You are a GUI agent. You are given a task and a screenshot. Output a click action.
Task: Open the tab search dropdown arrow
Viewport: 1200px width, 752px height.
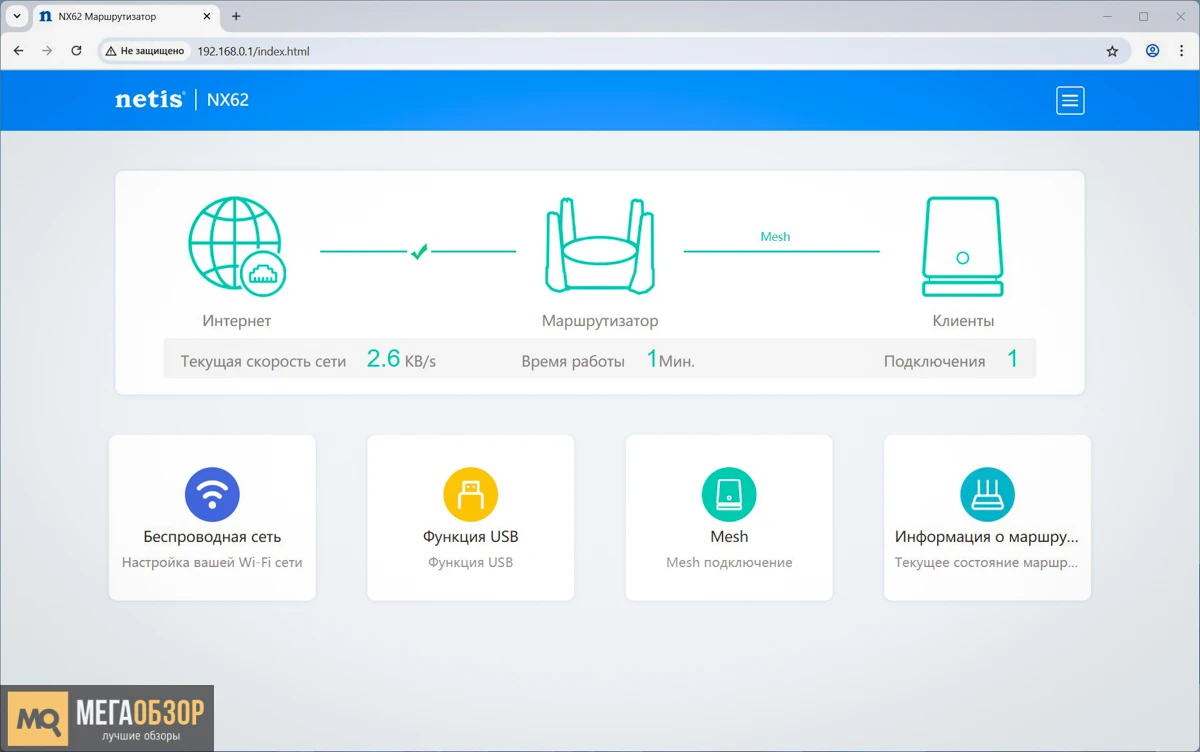point(17,16)
